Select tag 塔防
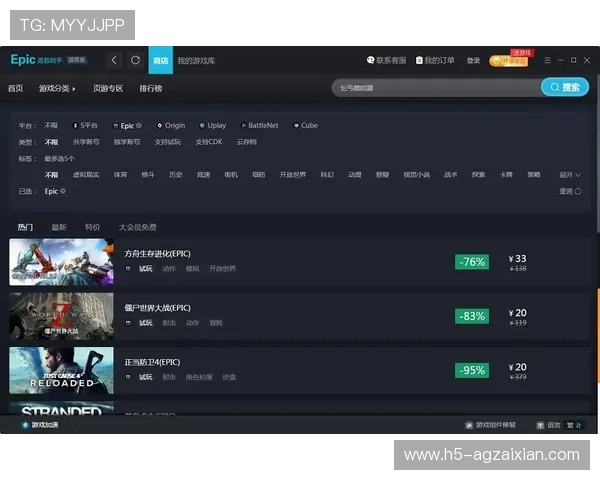Viewport: 600px width, 480px height. click(x=259, y=175)
